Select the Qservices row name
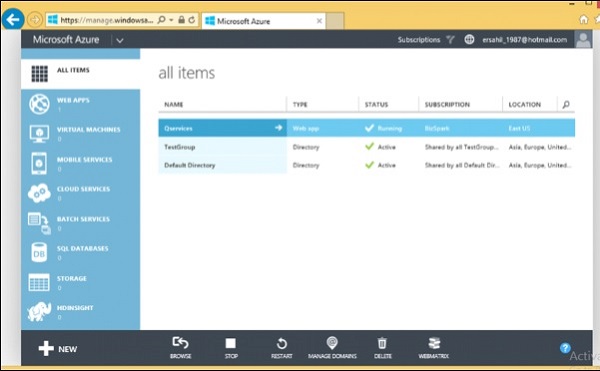 178,128
